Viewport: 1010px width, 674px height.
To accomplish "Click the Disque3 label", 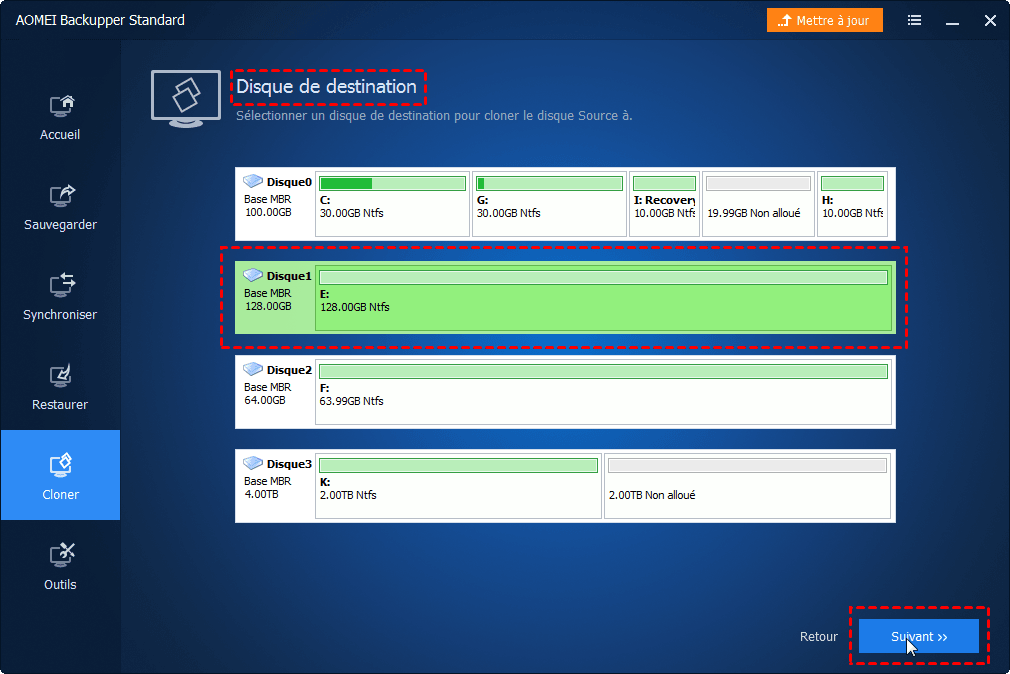I will (x=289, y=465).
